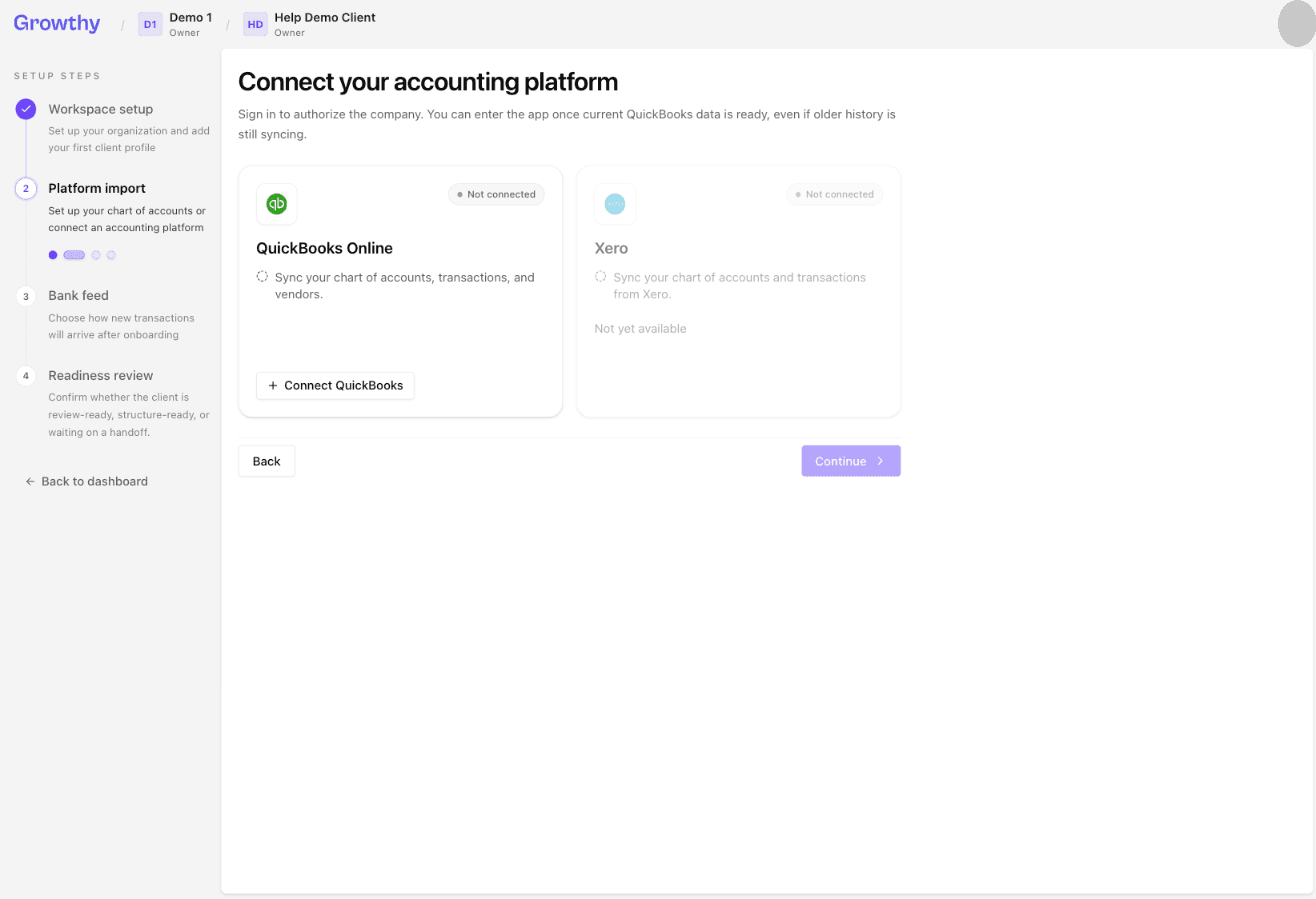The height and width of the screenshot is (899, 1316).
Task: Click the Xero card title
Action: pyautogui.click(x=611, y=248)
